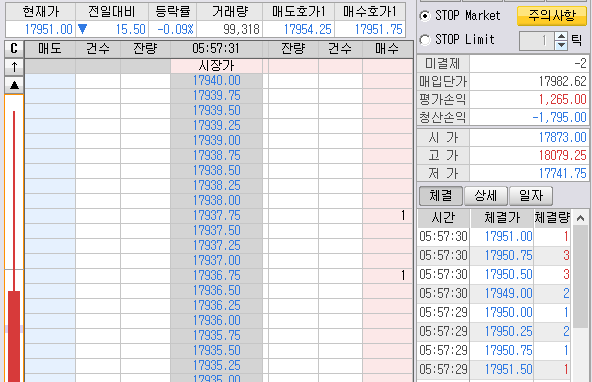Click the C button above the order ladder
The height and width of the screenshot is (382, 592).
pyautogui.click(x=14, y=49)
